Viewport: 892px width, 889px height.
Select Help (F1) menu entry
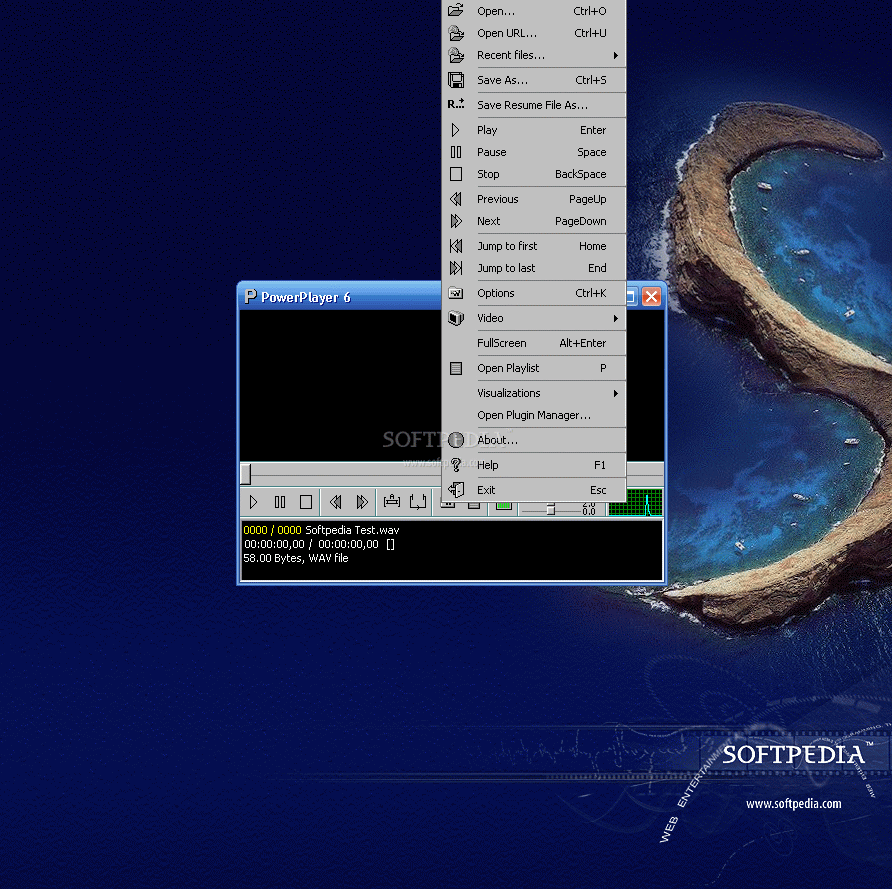[x=534, y=465]
